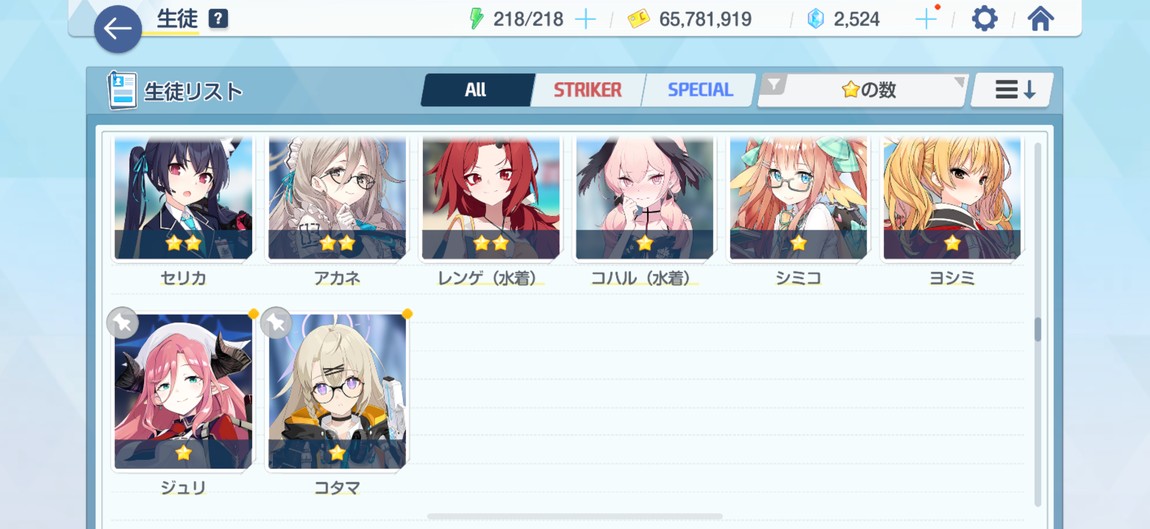The width and height of the screenshot is (1150, 529).
Task: Switch to the SPECIAL tab
Action: [700, 90]
